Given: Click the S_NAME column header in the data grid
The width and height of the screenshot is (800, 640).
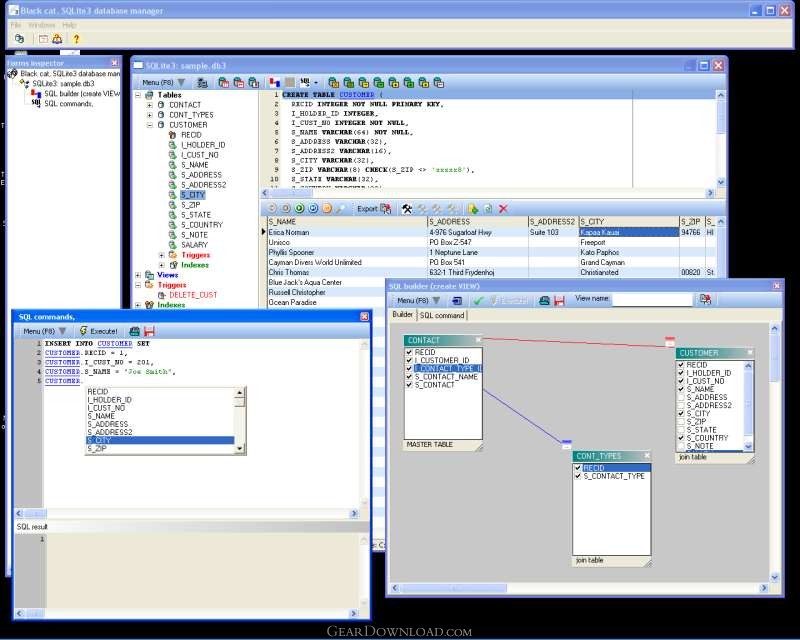Looking at the screenshot, I should point(347,221).
